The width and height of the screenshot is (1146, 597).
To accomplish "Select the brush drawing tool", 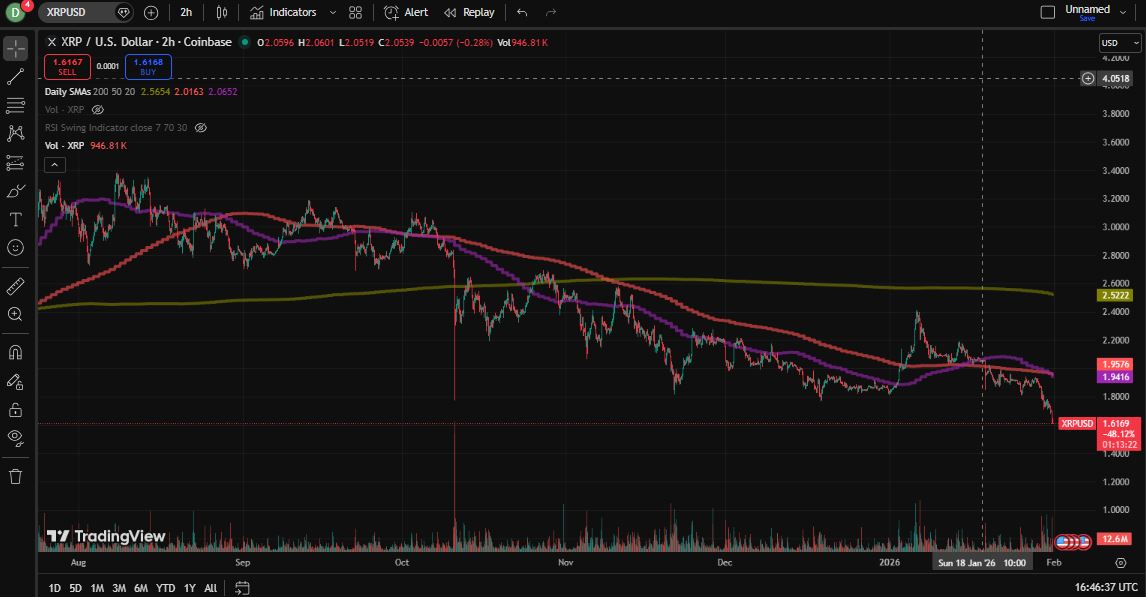I will 15,191.
